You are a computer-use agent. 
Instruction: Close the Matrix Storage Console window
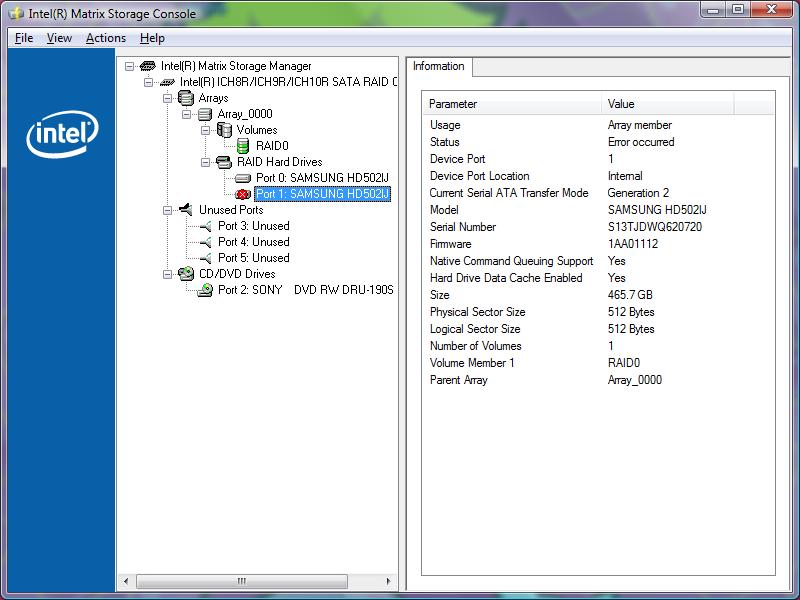(771, 10)
